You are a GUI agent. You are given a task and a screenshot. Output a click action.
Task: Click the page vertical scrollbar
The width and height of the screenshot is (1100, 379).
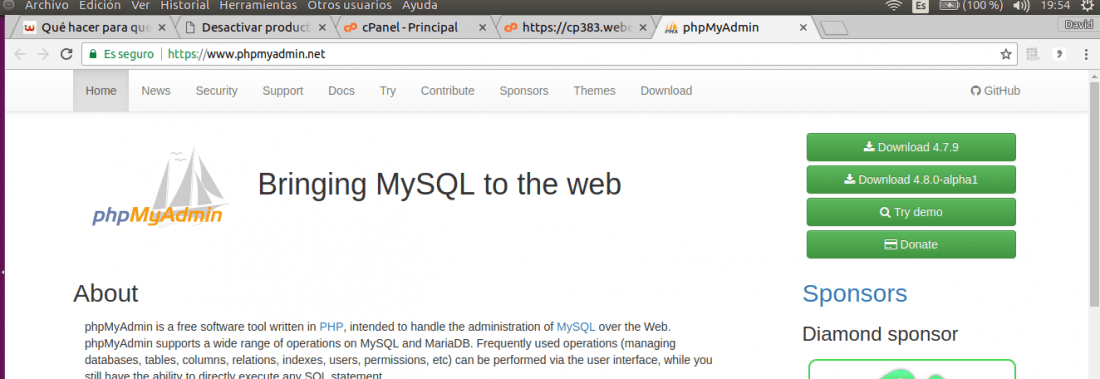pos(1094,188)
